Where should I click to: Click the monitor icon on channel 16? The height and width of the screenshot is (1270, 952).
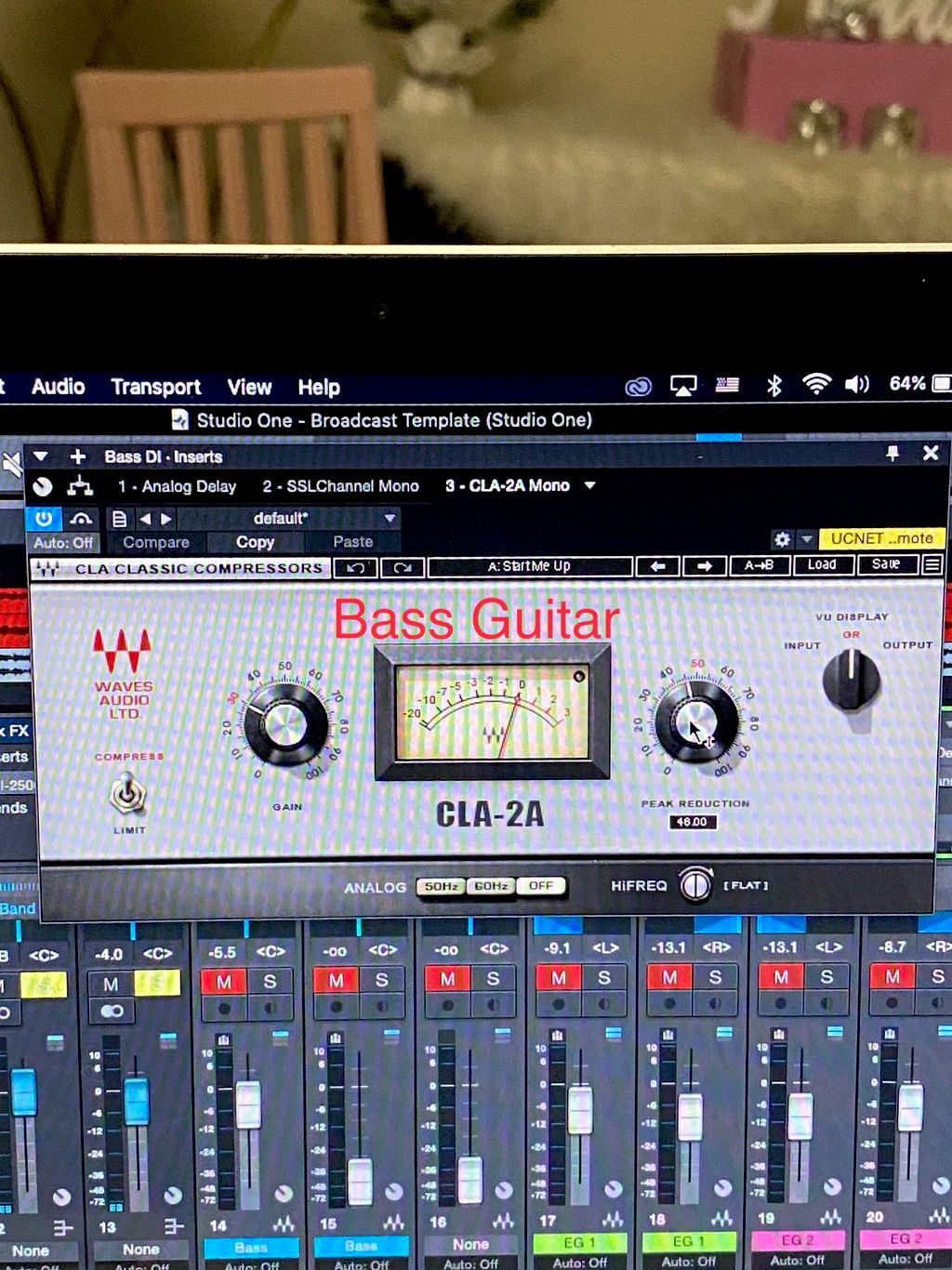click(x=493, y=1006)
